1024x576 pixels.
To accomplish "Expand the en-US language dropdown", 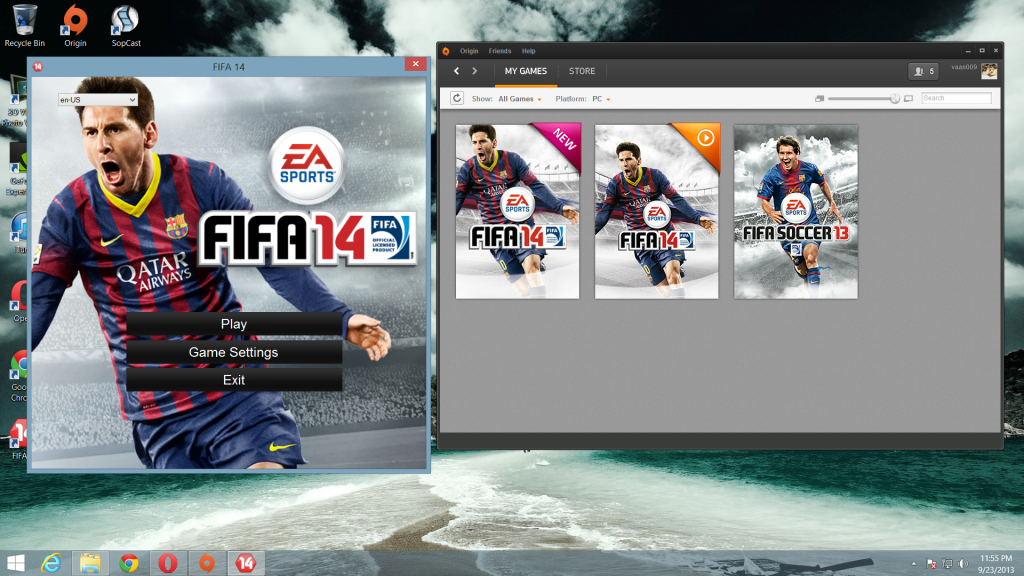I will coord(98,100).
